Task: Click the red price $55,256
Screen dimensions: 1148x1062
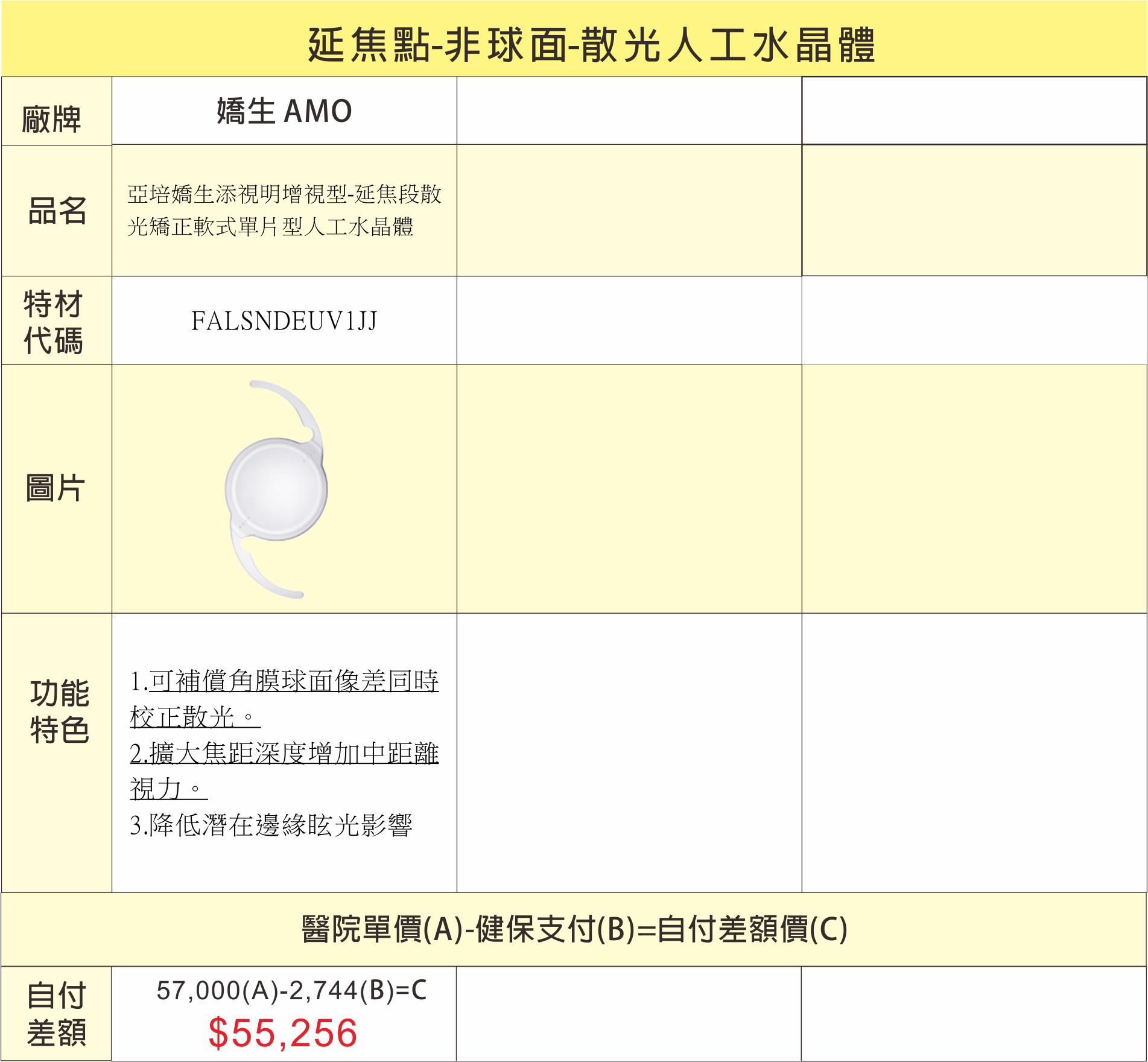Action: coord(283,1033)
